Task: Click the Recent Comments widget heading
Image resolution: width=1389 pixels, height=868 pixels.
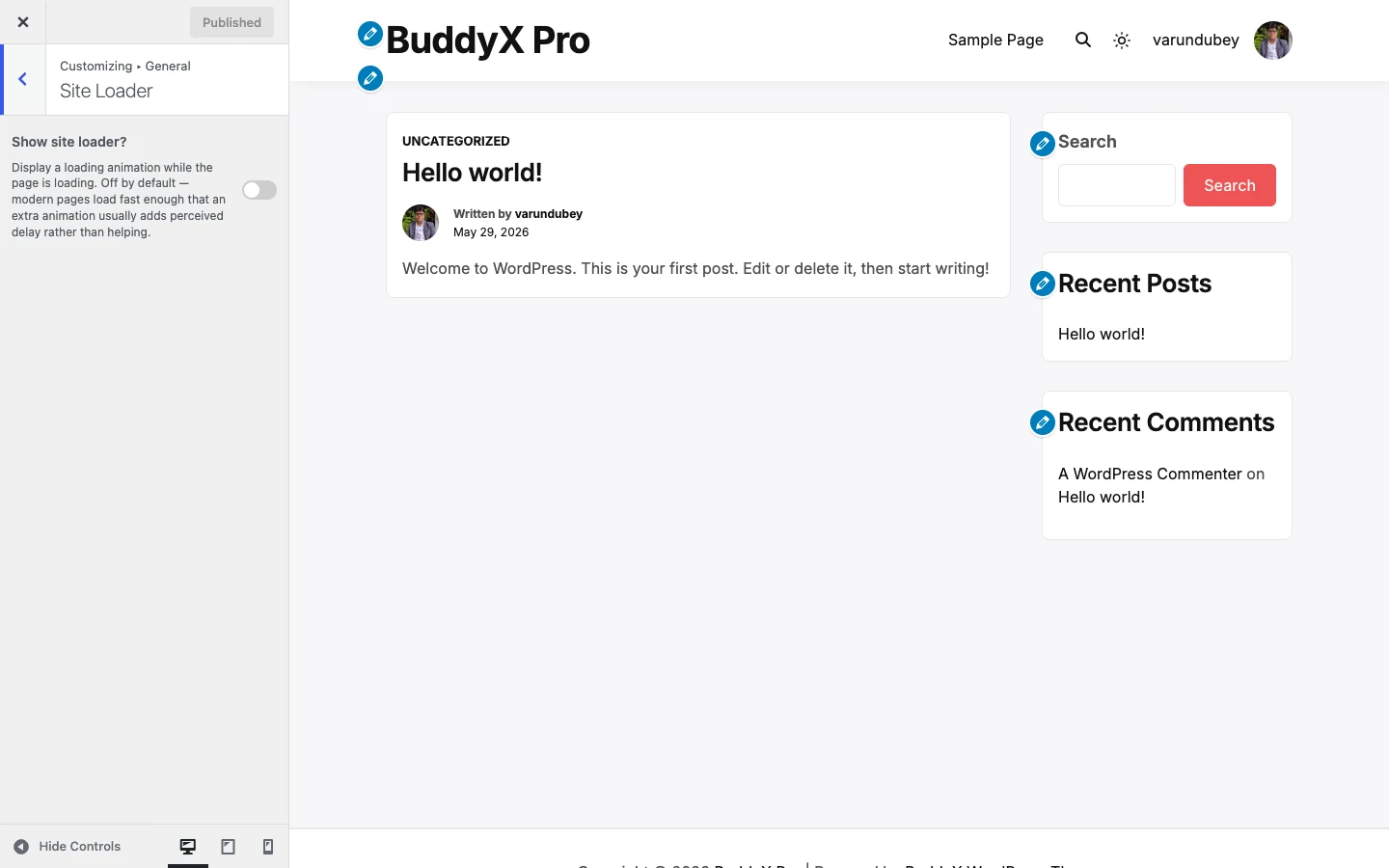Action: point(1166,422)
